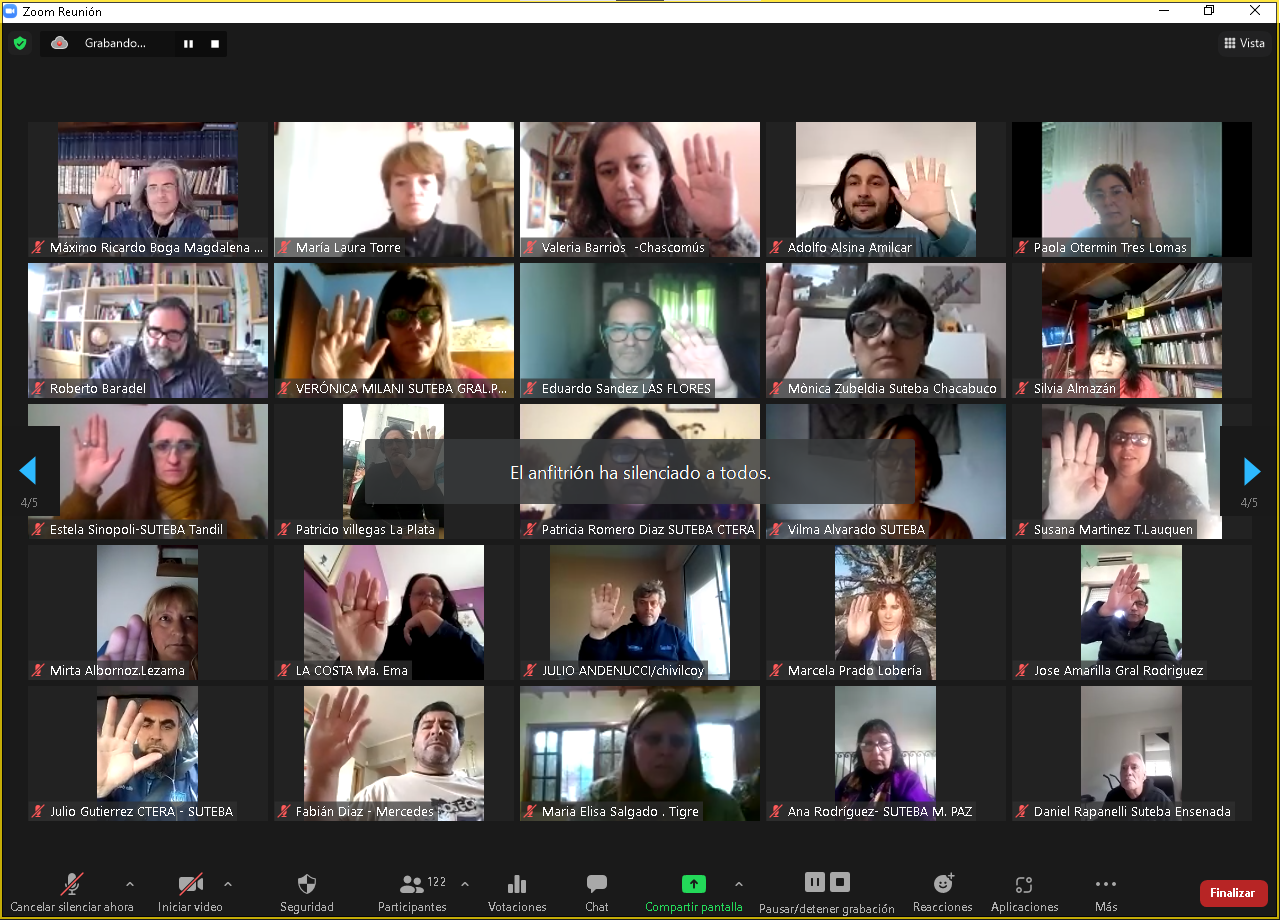Open the Vista layout menu
This screenshot has height=920, width=1280.
click(1244, 43)
